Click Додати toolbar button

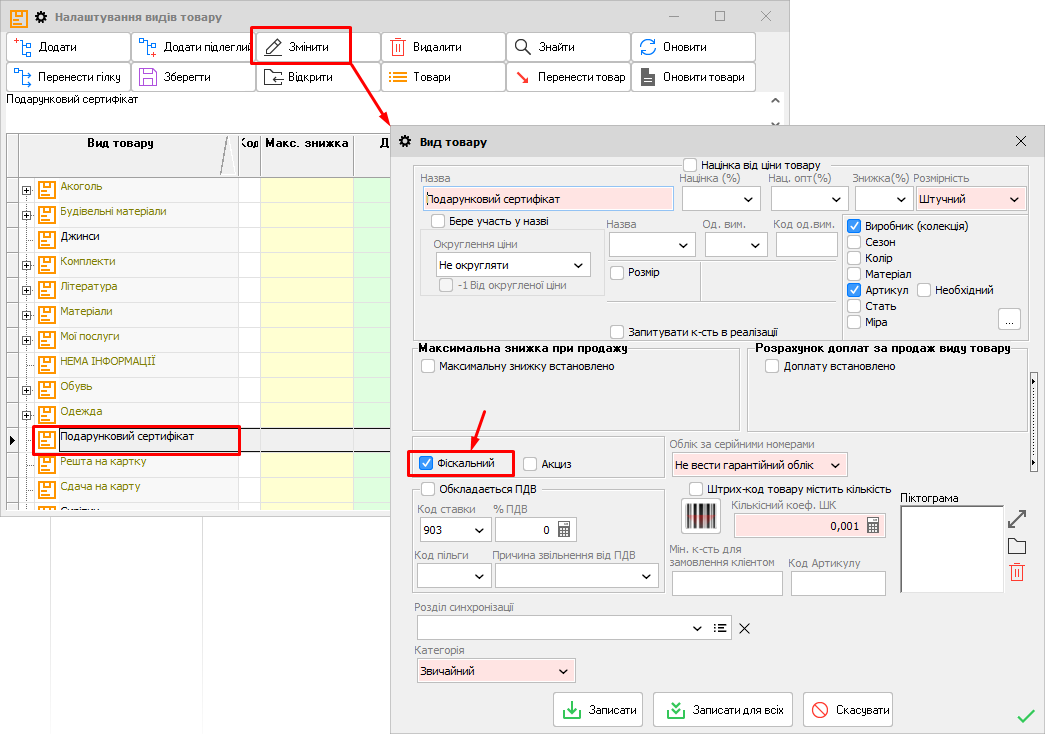(67, 47)
